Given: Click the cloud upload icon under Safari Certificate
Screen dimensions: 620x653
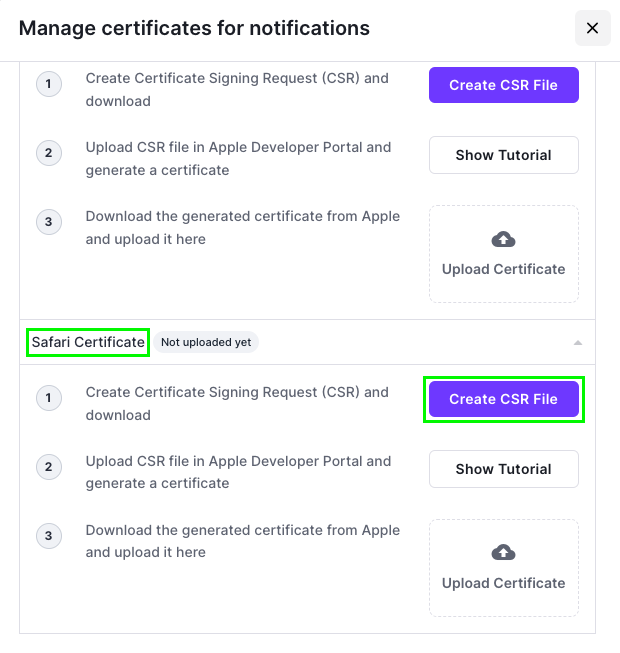Looking at the screenshot, I should click(504, 552).
